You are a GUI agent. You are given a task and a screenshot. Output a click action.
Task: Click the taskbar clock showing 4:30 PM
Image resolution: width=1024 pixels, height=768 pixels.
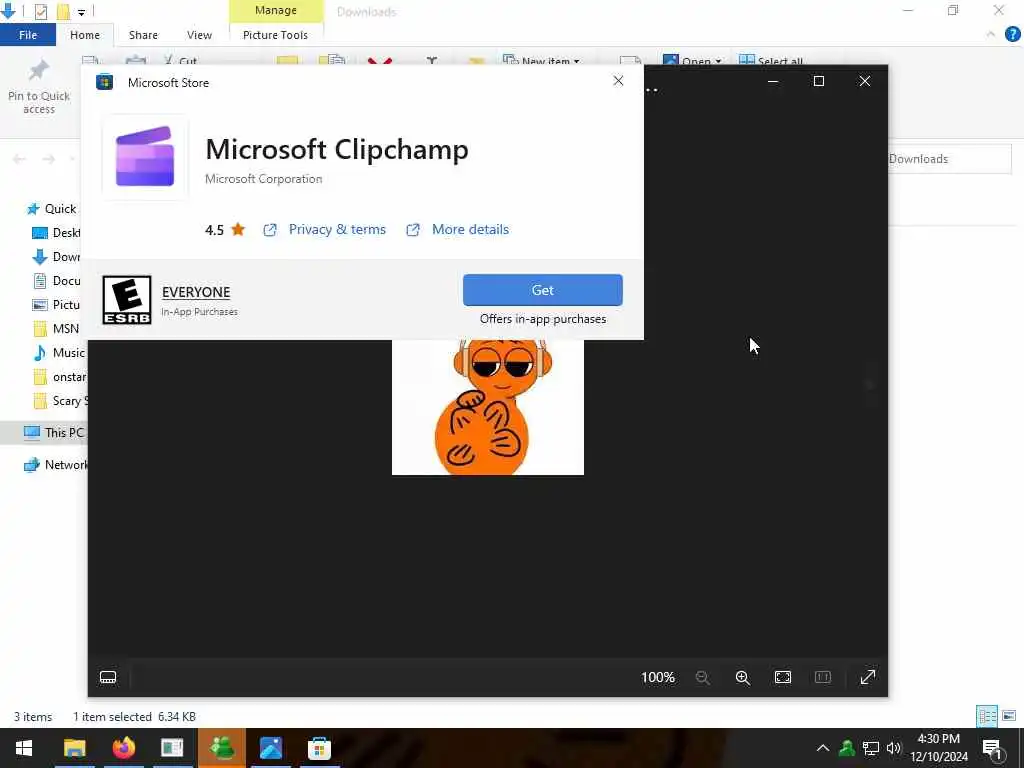coord(938,748)
